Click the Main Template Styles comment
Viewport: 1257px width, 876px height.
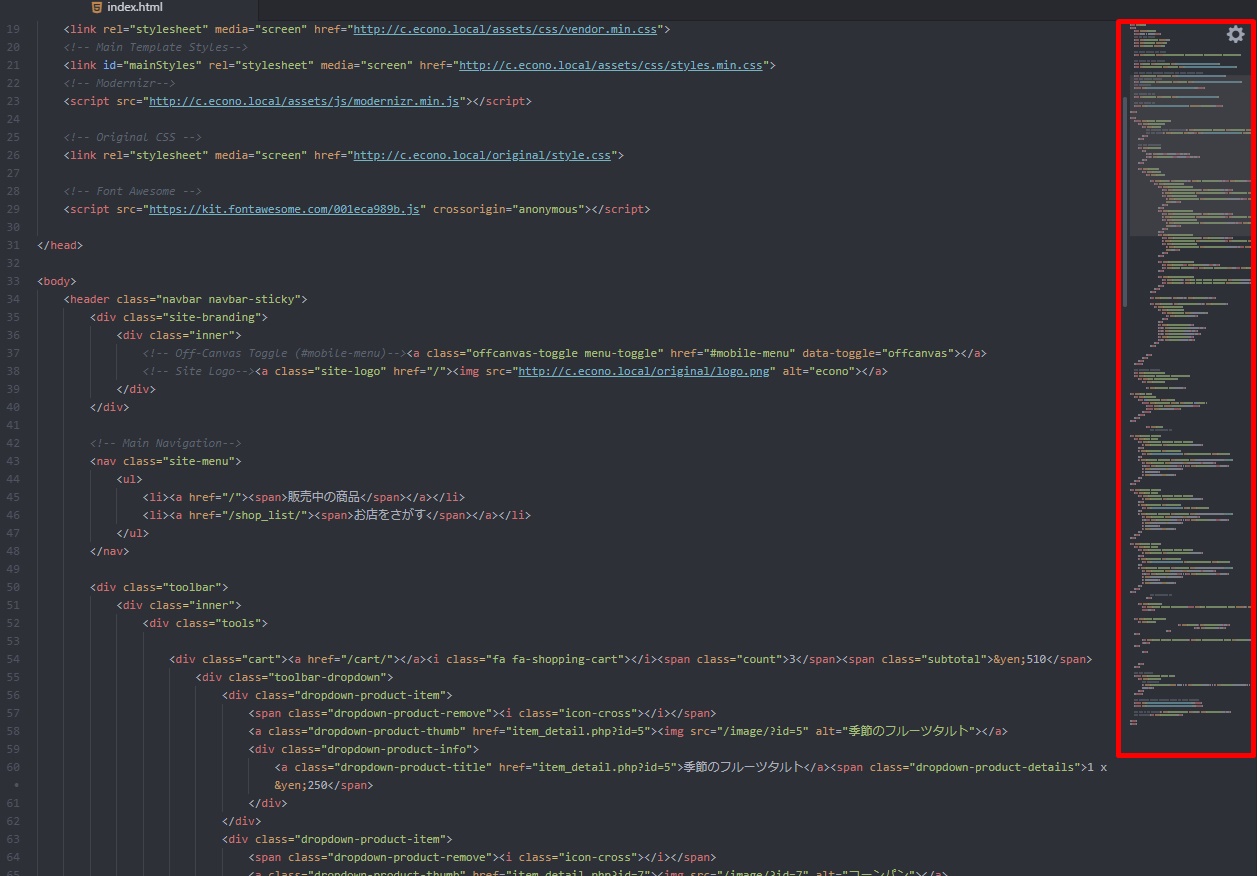coord(155,47)
